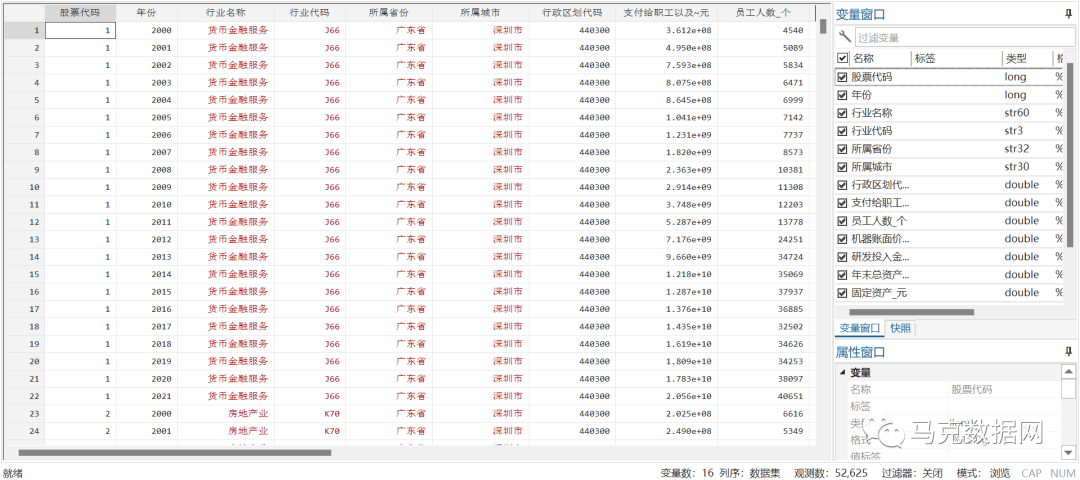The width and height of the screenshot is (1080, 480).
Task: Click the wrench icon beside the filter box
Action: [x=844, y=38]
